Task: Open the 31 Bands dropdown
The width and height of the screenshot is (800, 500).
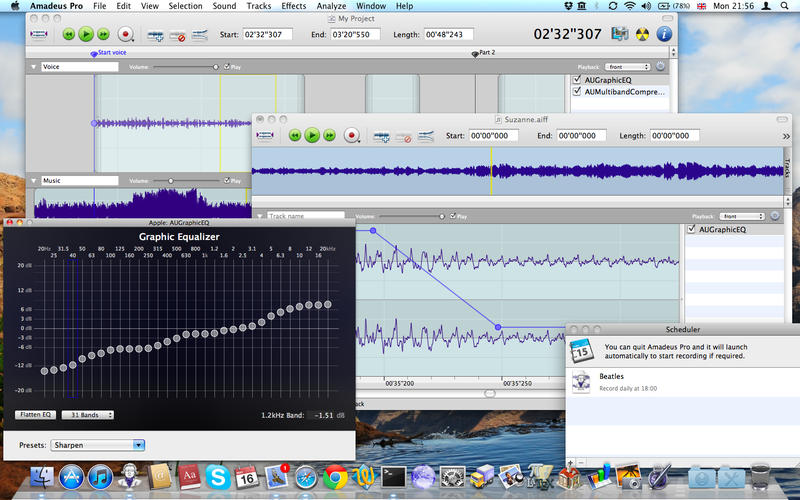Action: point(87,414)
